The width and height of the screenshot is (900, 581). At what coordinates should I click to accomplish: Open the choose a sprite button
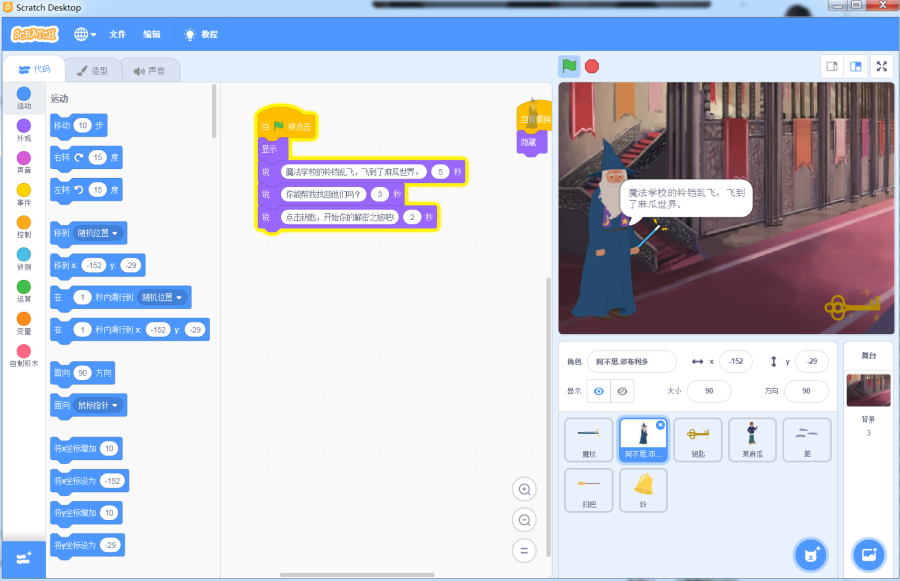[811, 553]
